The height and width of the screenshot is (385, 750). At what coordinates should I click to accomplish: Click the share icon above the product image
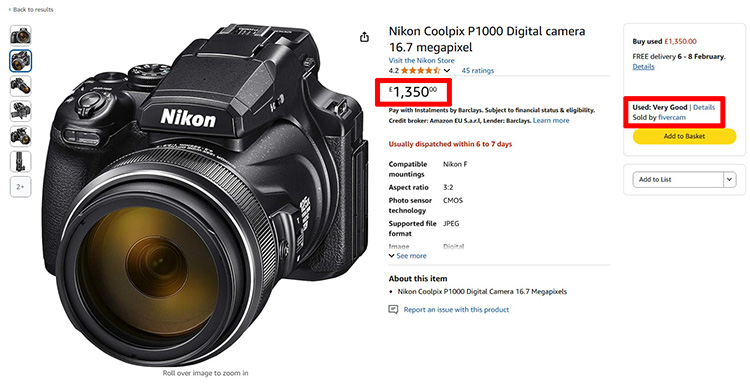364,37
